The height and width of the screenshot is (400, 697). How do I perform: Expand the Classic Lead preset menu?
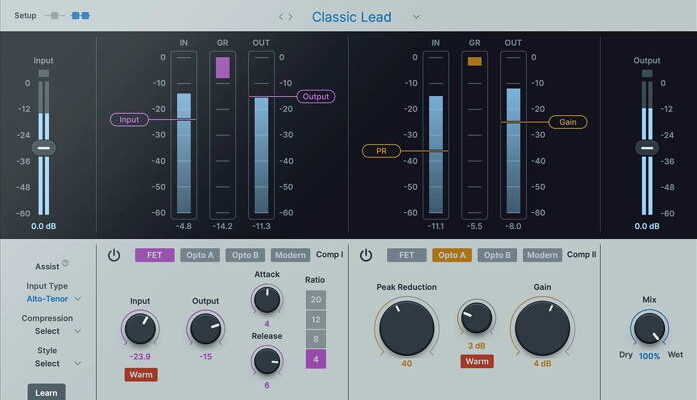tap(416, 17)
